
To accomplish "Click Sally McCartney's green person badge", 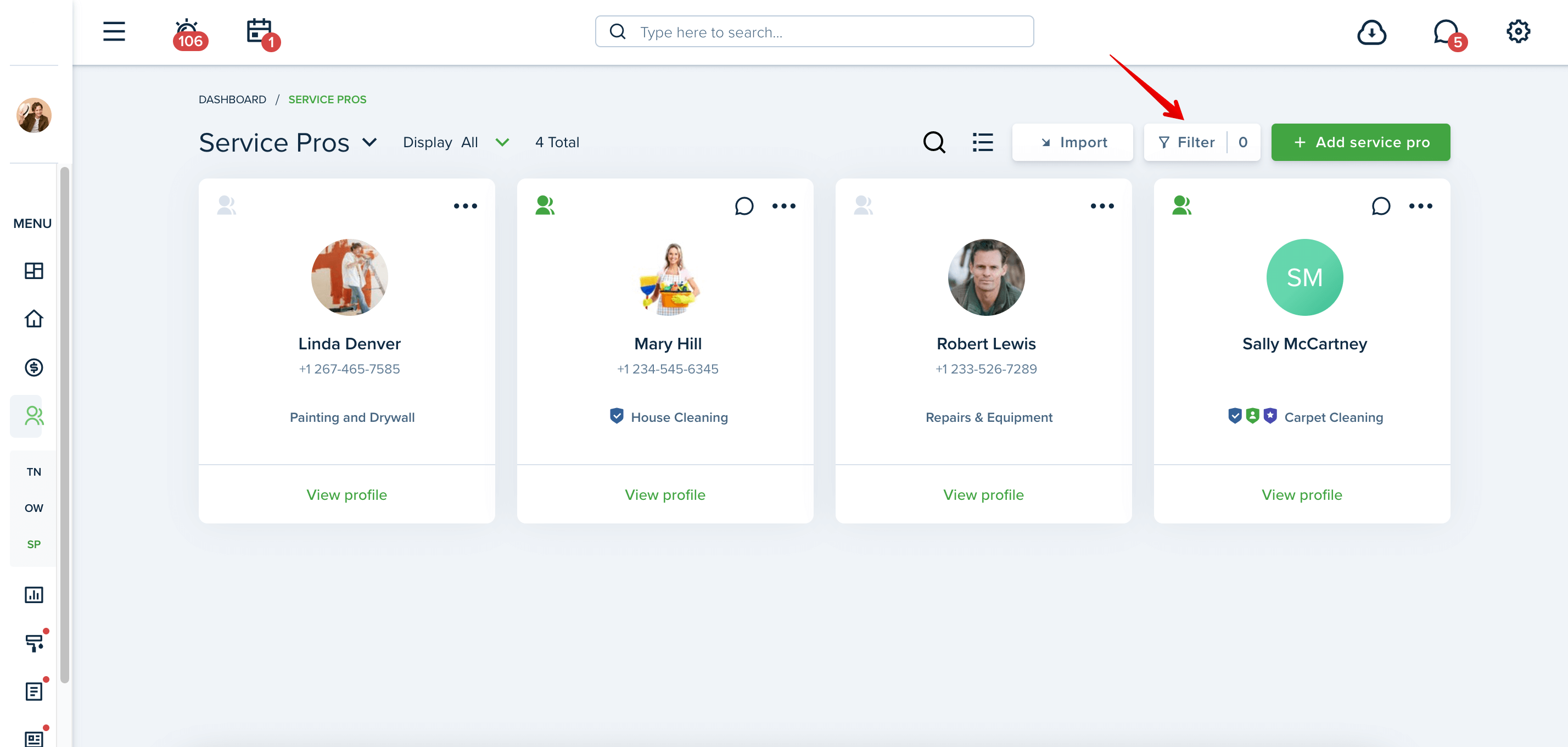I will pyautogui.click(x=1252, y=416).
